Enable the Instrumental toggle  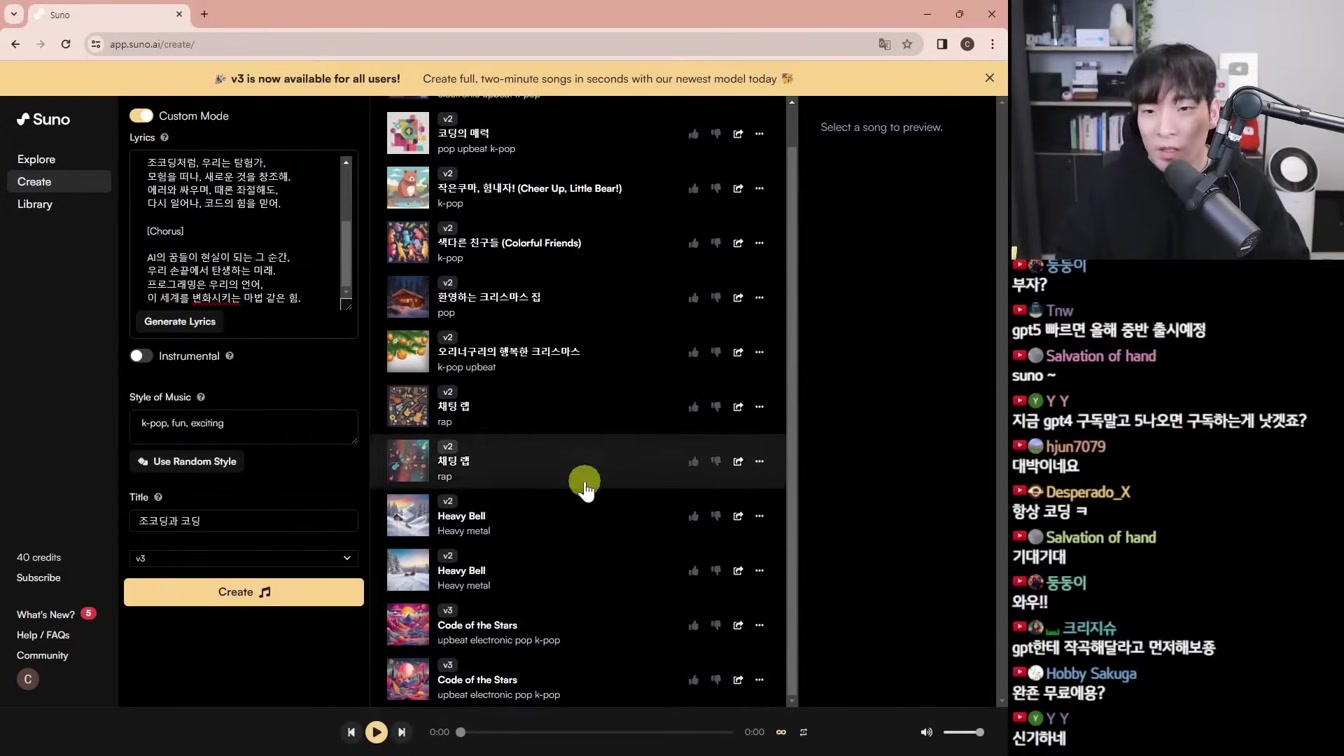[x=141, y=356]
